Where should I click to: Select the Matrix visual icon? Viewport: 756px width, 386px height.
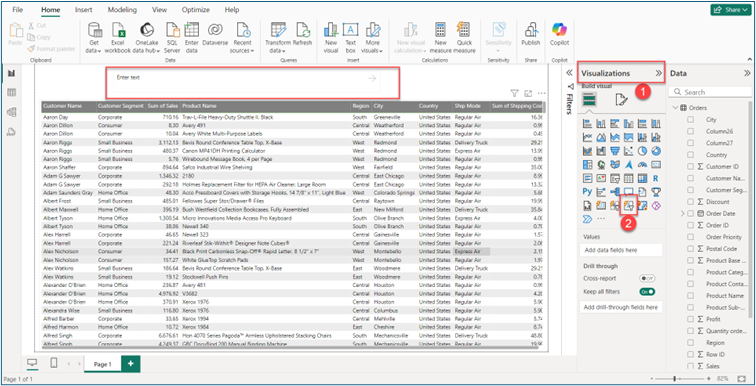coord(642,178)
